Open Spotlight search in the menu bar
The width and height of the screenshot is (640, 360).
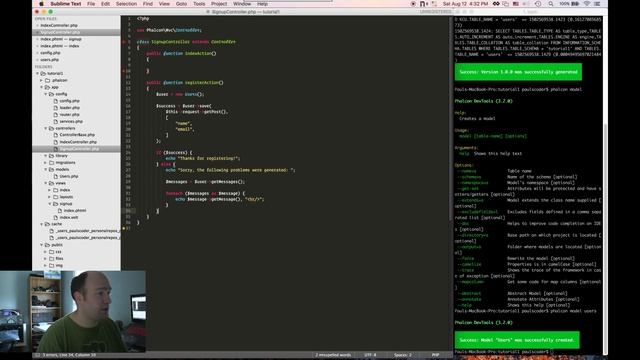[x=551, y=4]
